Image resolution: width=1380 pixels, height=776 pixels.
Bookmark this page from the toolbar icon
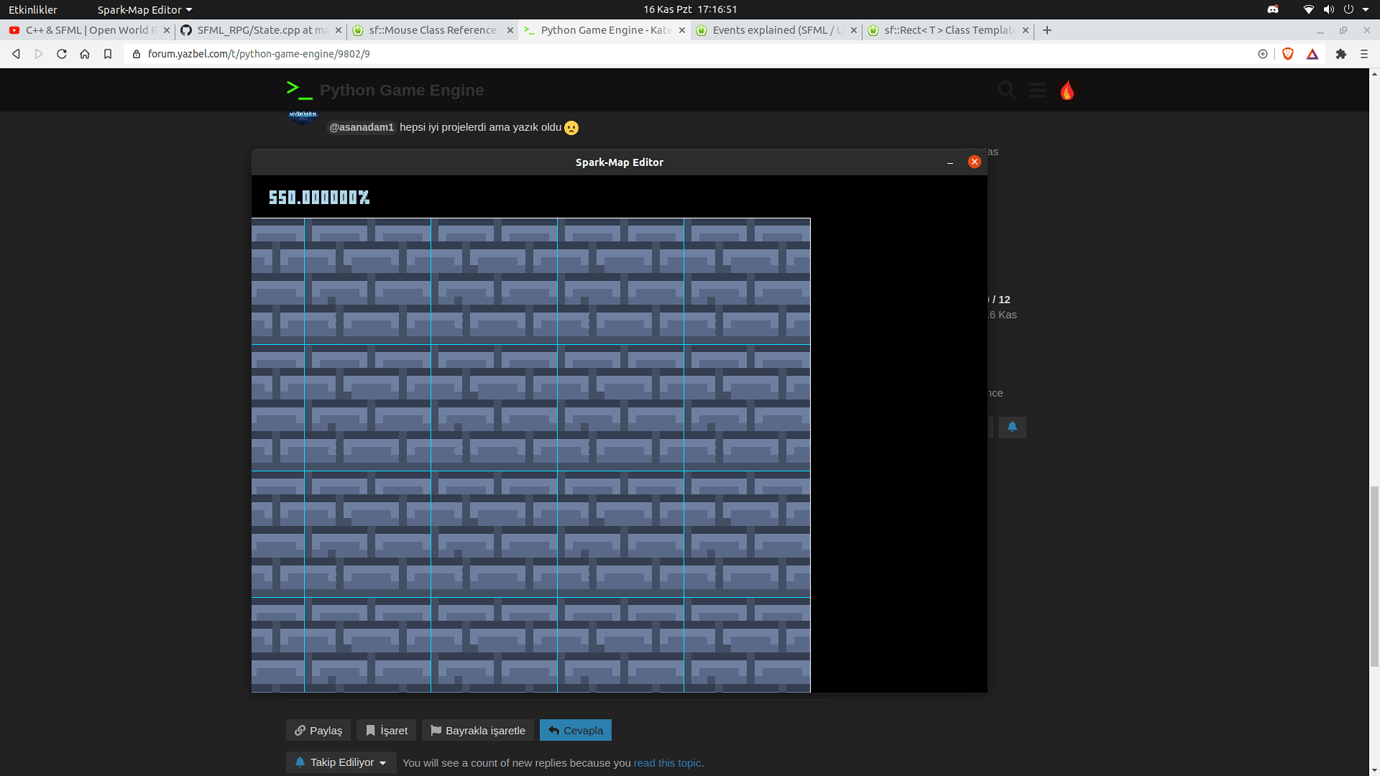pyautogui.click(x=108, y=54)
